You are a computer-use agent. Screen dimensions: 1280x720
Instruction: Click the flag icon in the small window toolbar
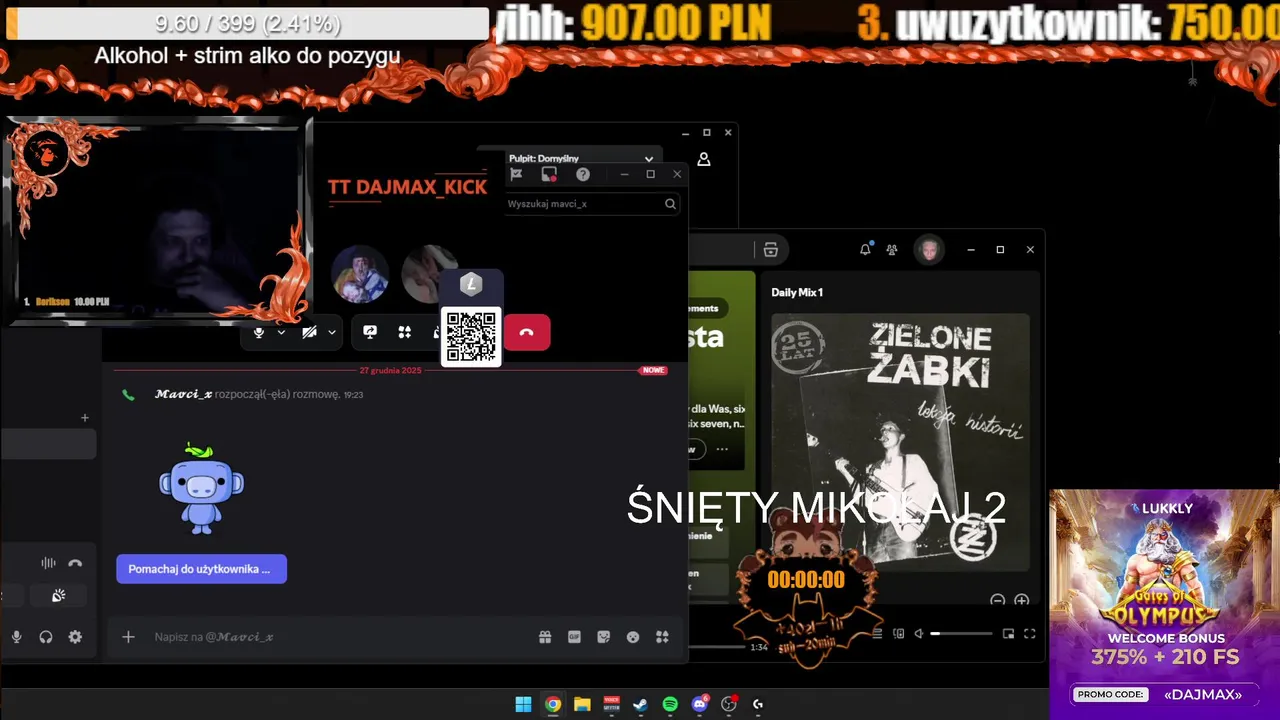click(x=516, y=174)
